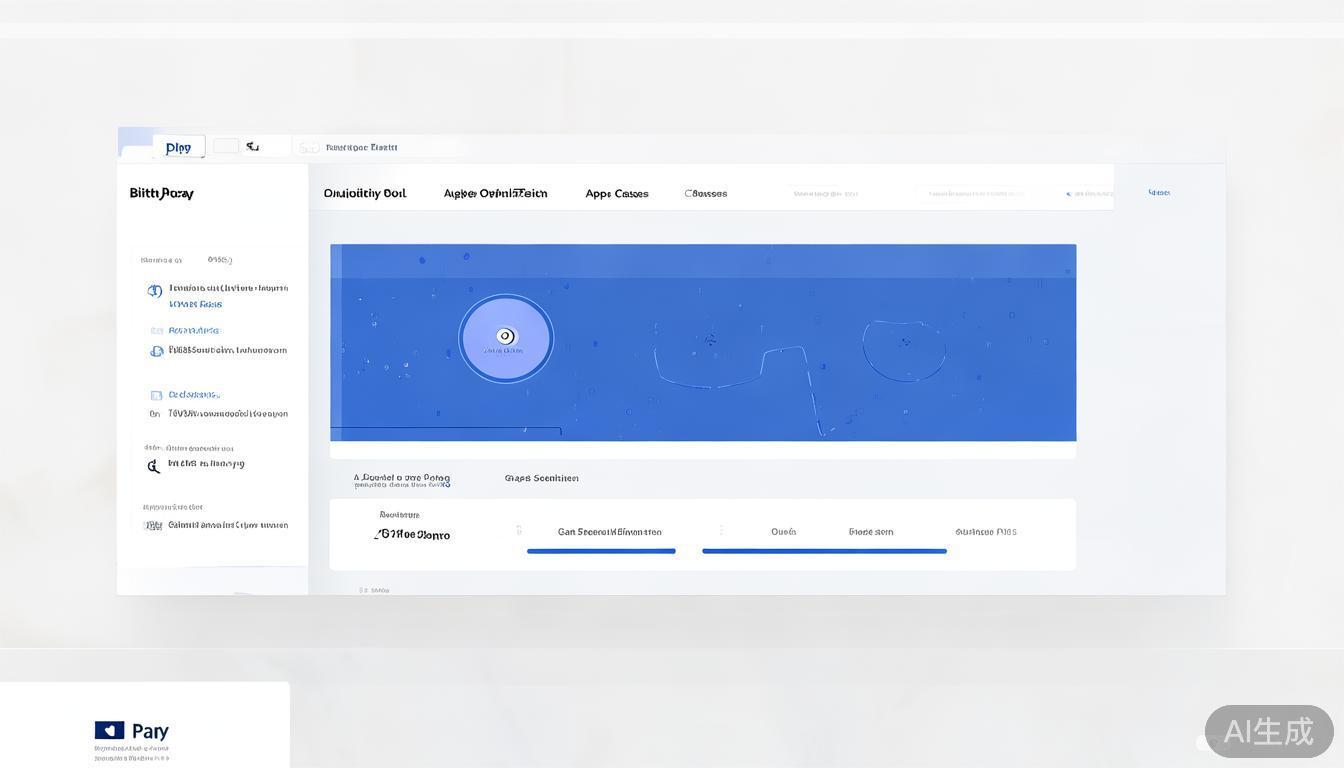This screenshot has width=1344, height=768.
Task: Click the dark search-like icon in sidebar
Action: [x=153, y=466]
